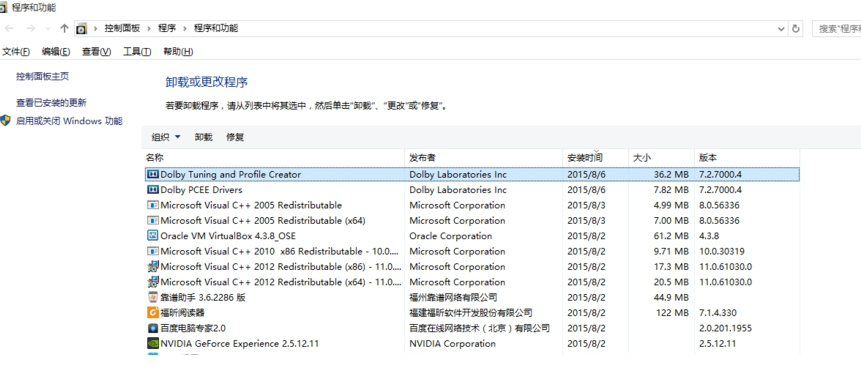The image size is (861, 369).
Task: Click the Dolby PCEE Drivers icon
Action: point(153,190)
